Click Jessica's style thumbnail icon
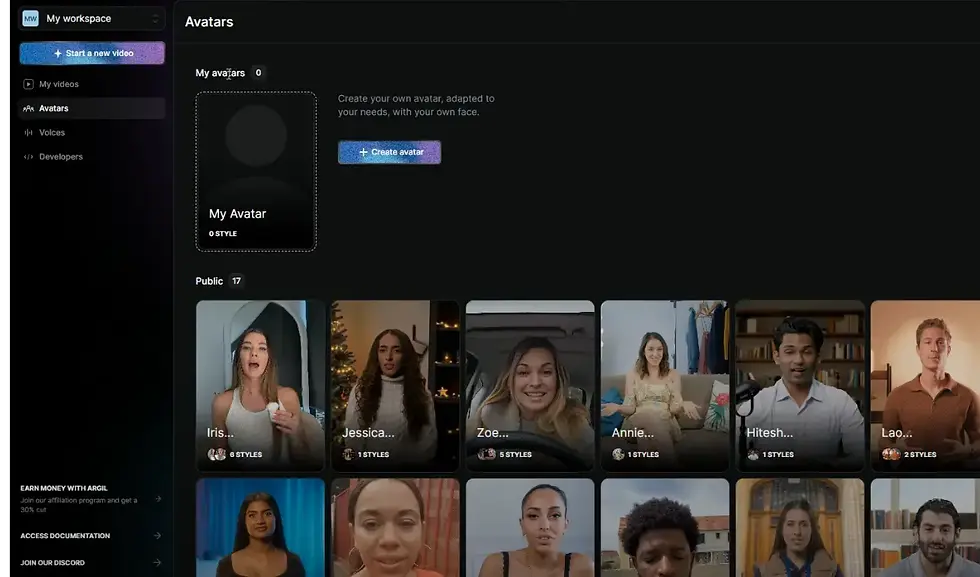980x577 pixels. coord(348,454)
